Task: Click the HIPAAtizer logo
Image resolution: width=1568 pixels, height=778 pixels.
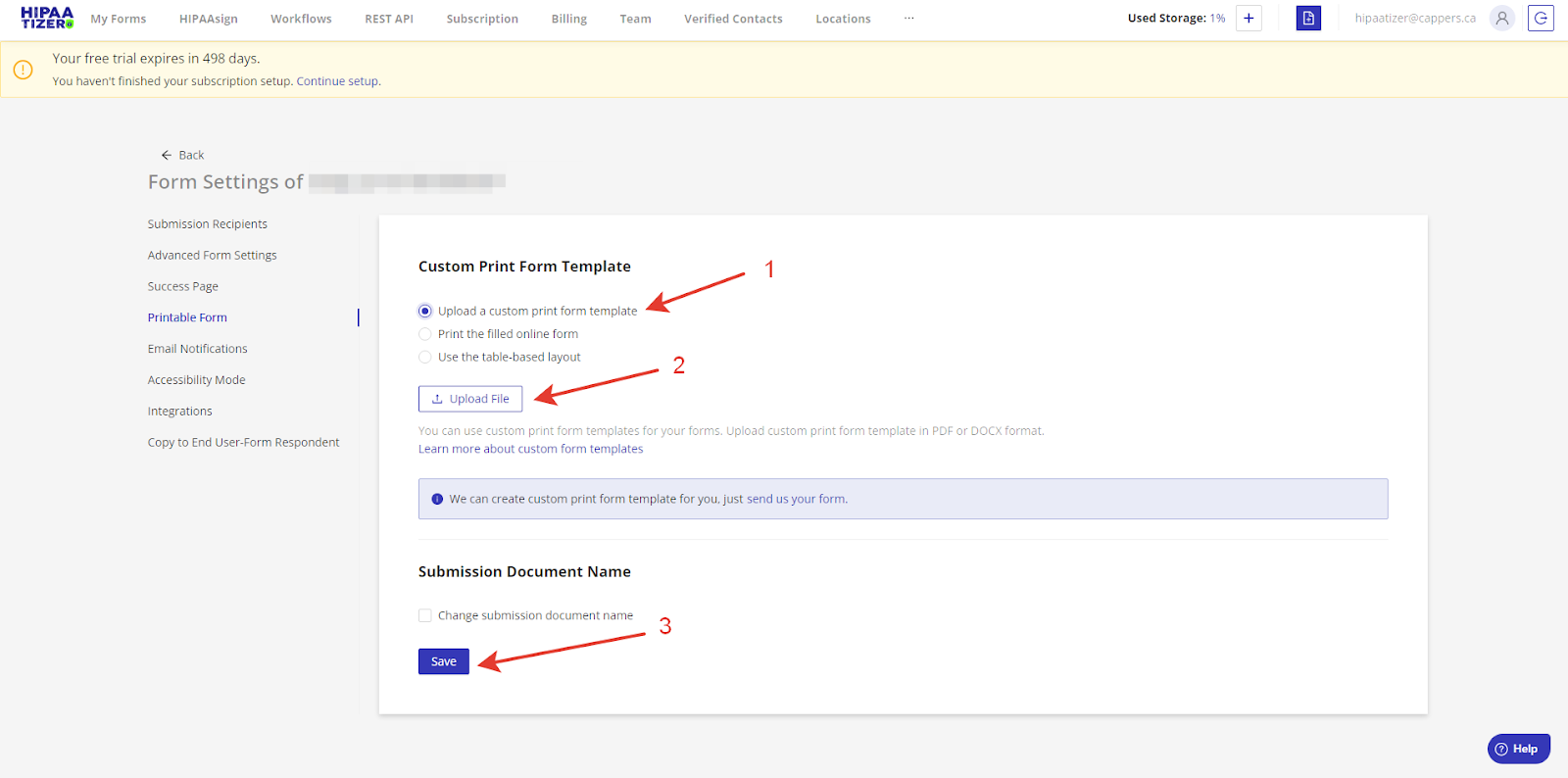Action: [x=47, y=18]
